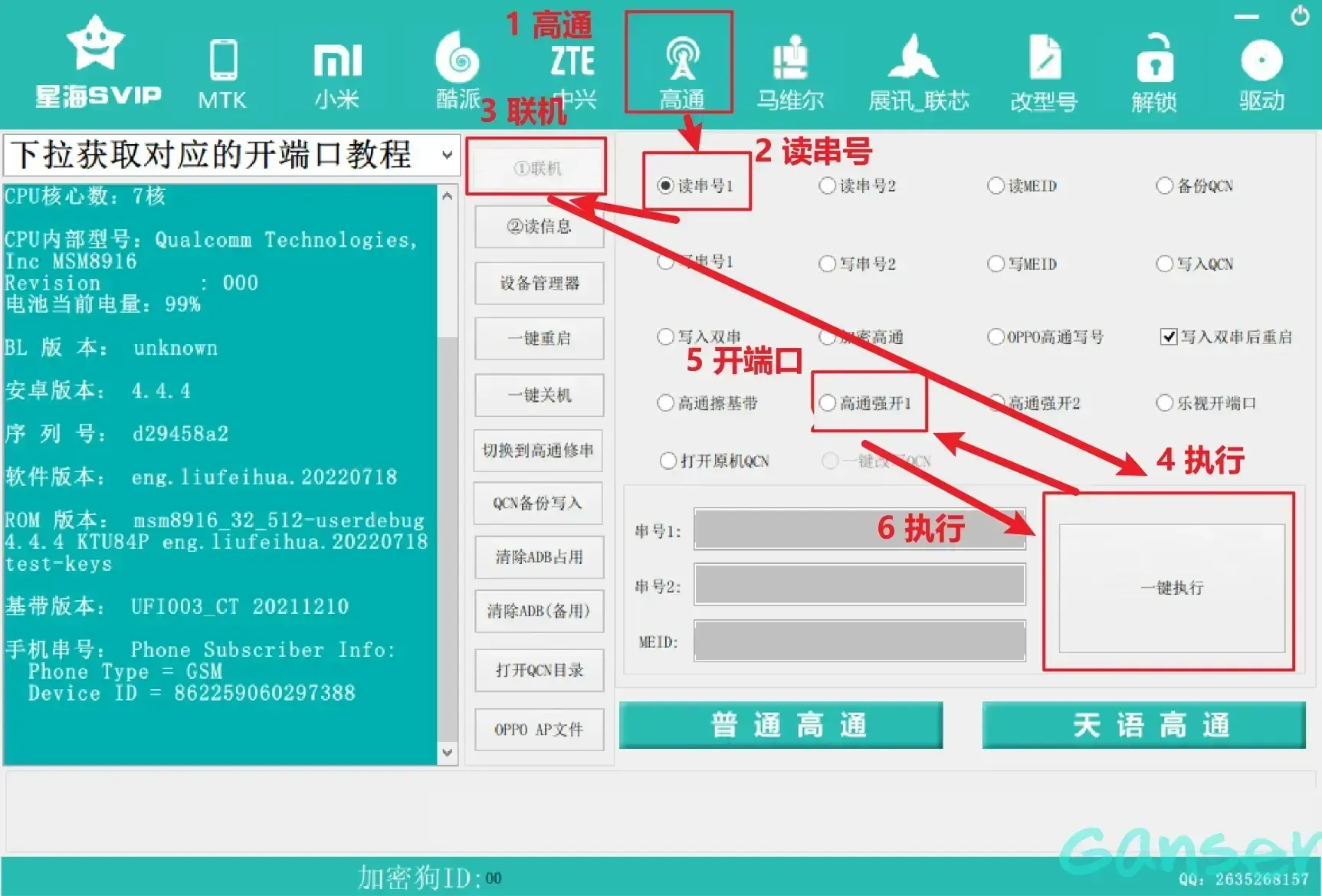Select the 读串号2 radio option
The height and width of the screenshot is (896, 1322).
click(828, 185)
